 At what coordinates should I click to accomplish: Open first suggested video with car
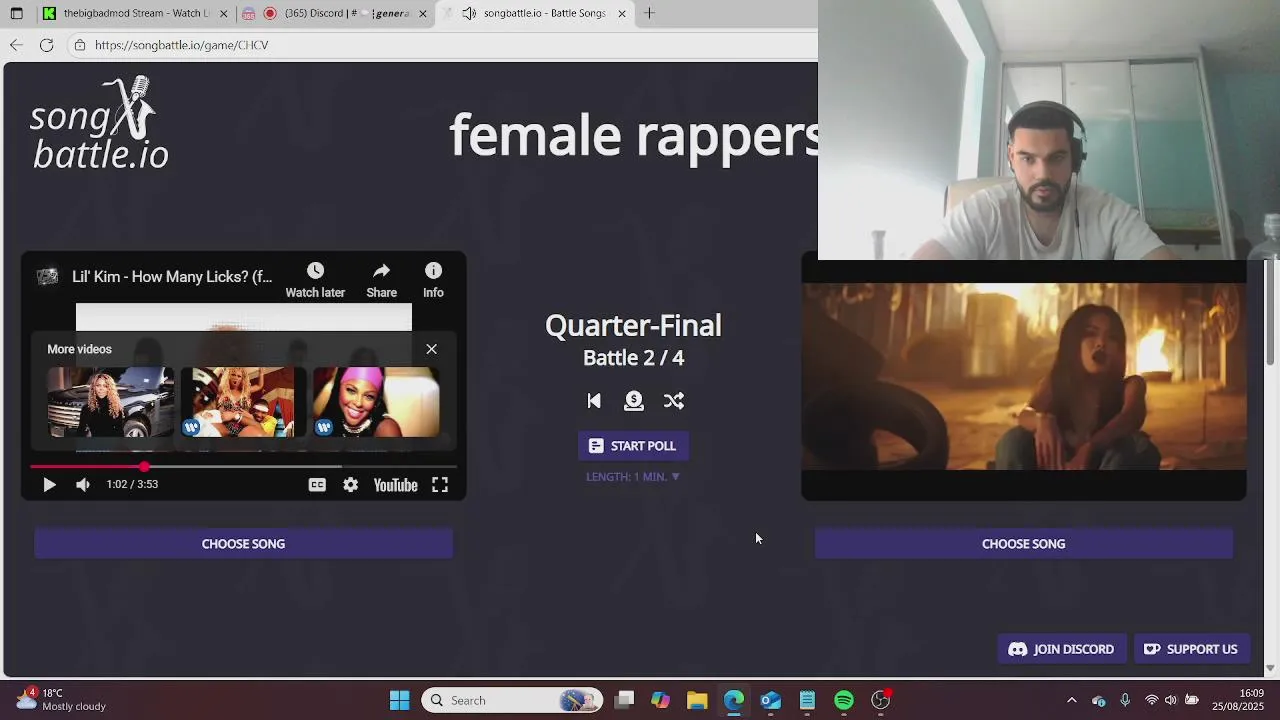click(x=110, y=402)
